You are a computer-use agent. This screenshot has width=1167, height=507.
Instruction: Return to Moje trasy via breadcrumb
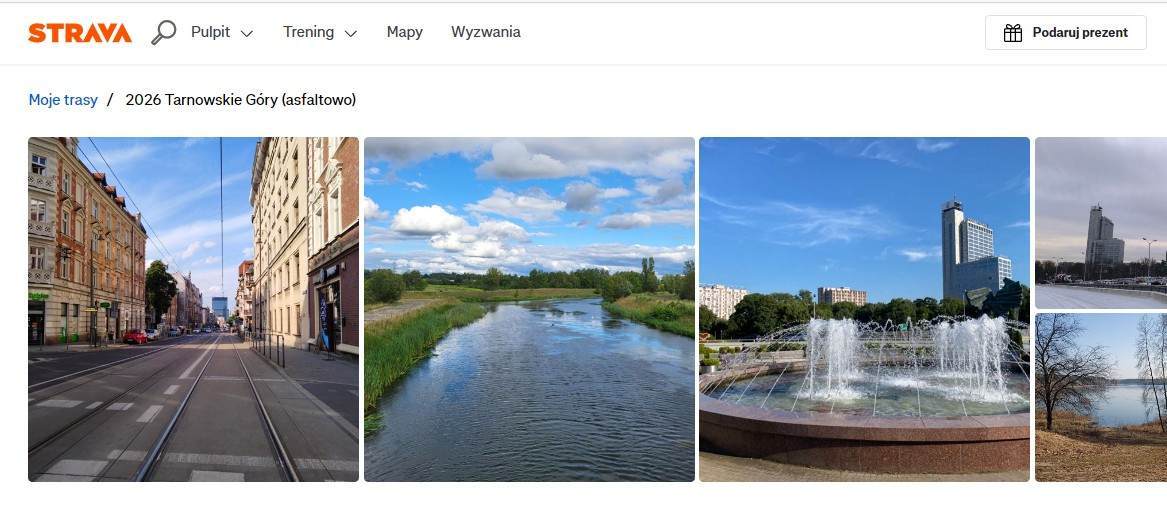coord(63,100)
